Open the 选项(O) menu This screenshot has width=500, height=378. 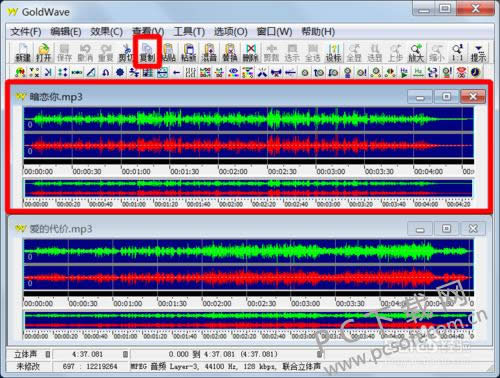click(231, 32)
